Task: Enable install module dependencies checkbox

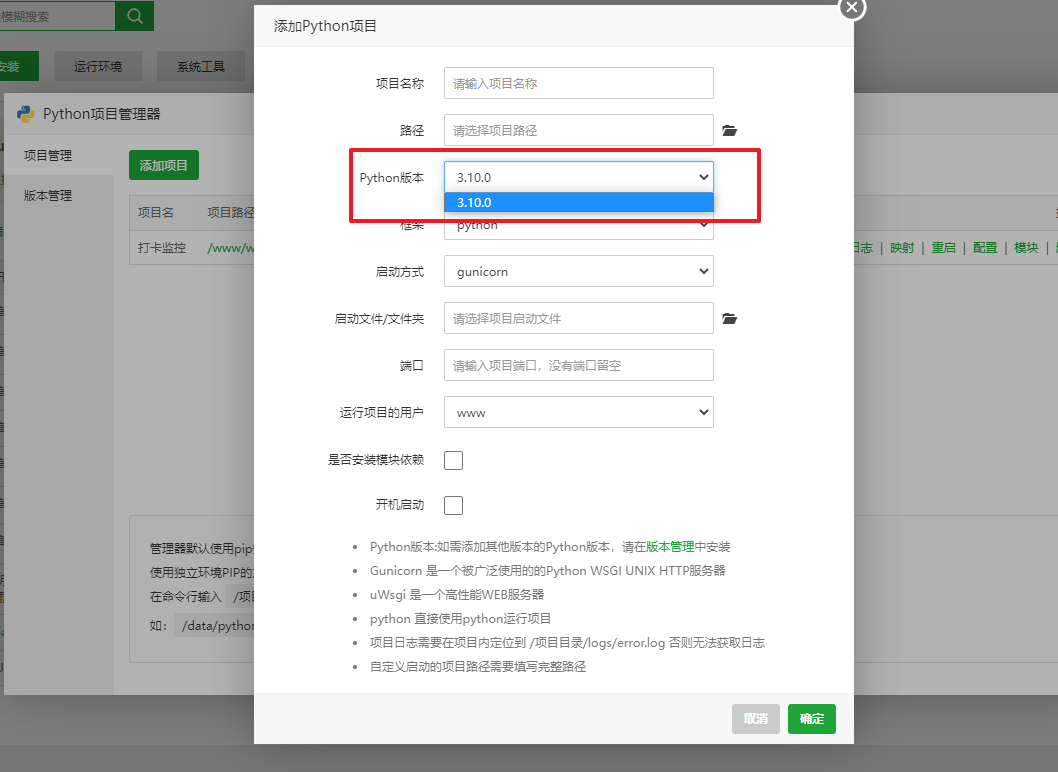Action: [453, 460]
